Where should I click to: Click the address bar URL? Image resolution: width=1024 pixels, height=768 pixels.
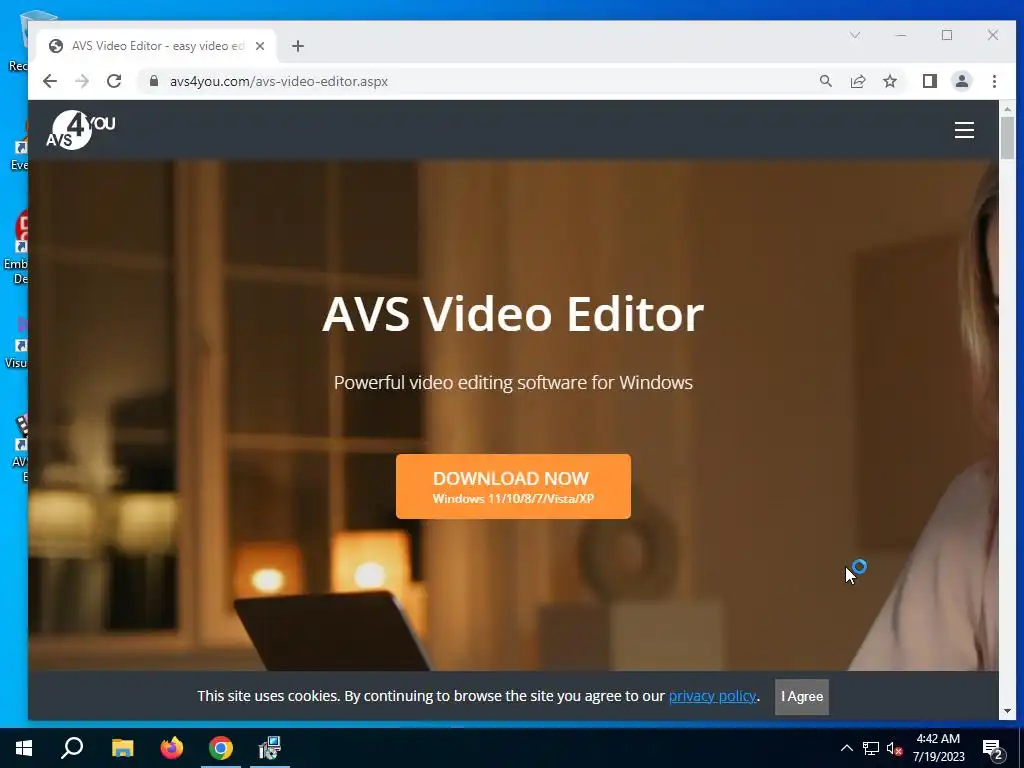(x=279, y=81)
